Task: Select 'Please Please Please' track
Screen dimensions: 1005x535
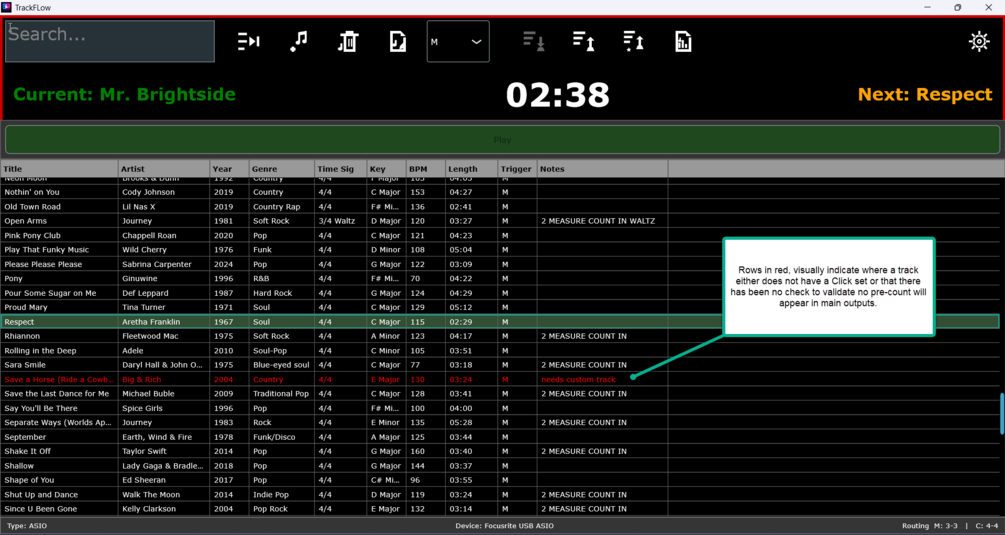Action: [43, 264]
